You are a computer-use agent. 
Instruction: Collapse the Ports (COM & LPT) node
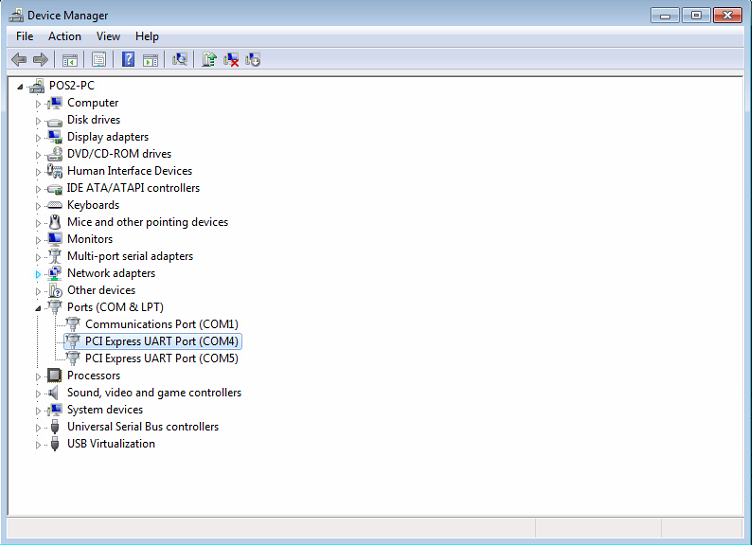coord(39,308)
